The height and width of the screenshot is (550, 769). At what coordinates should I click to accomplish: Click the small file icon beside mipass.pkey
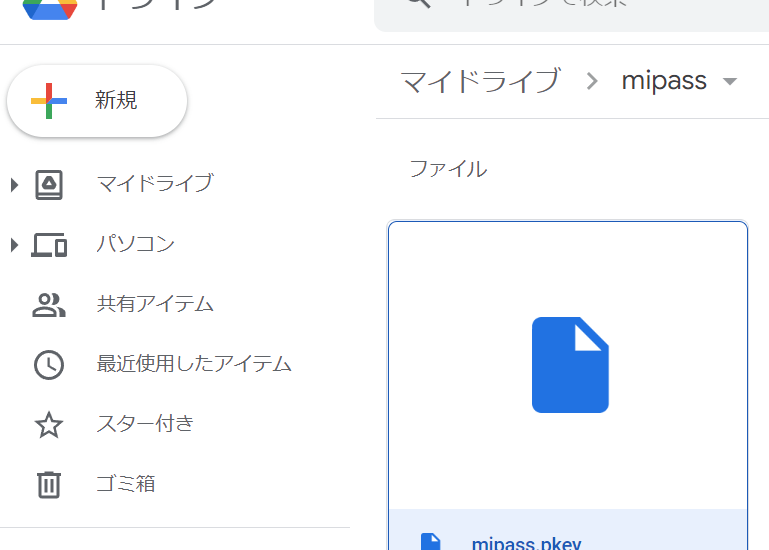(x=431, y=542)
